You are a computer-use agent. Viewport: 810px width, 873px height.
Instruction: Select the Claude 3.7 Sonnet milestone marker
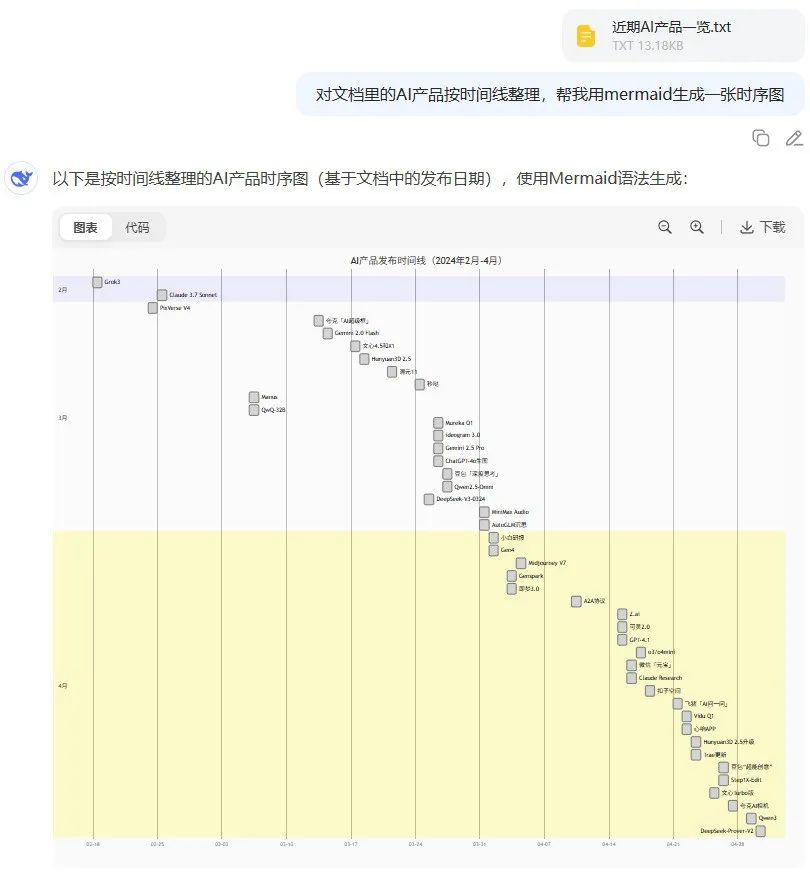pos(162,295)
